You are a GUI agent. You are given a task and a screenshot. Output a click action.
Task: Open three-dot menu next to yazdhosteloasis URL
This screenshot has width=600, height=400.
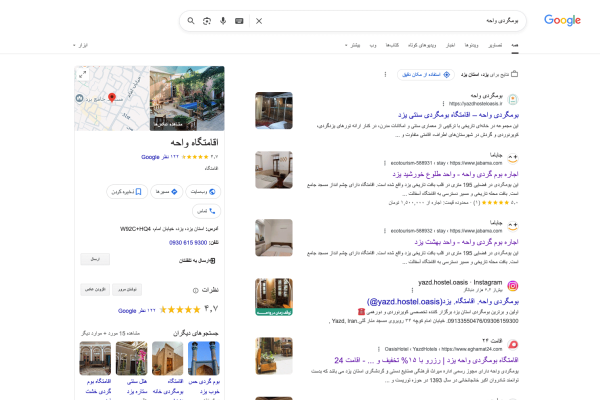point(443,103)
